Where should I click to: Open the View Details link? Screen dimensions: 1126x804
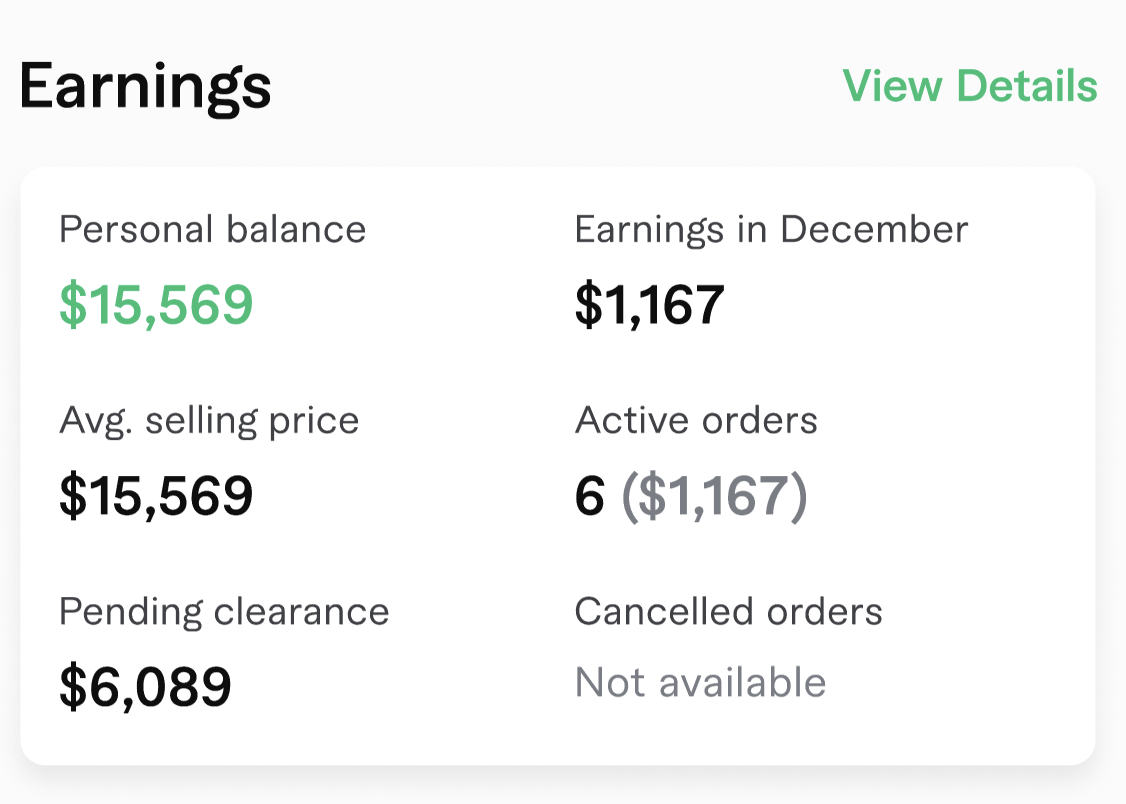point(969,86)
